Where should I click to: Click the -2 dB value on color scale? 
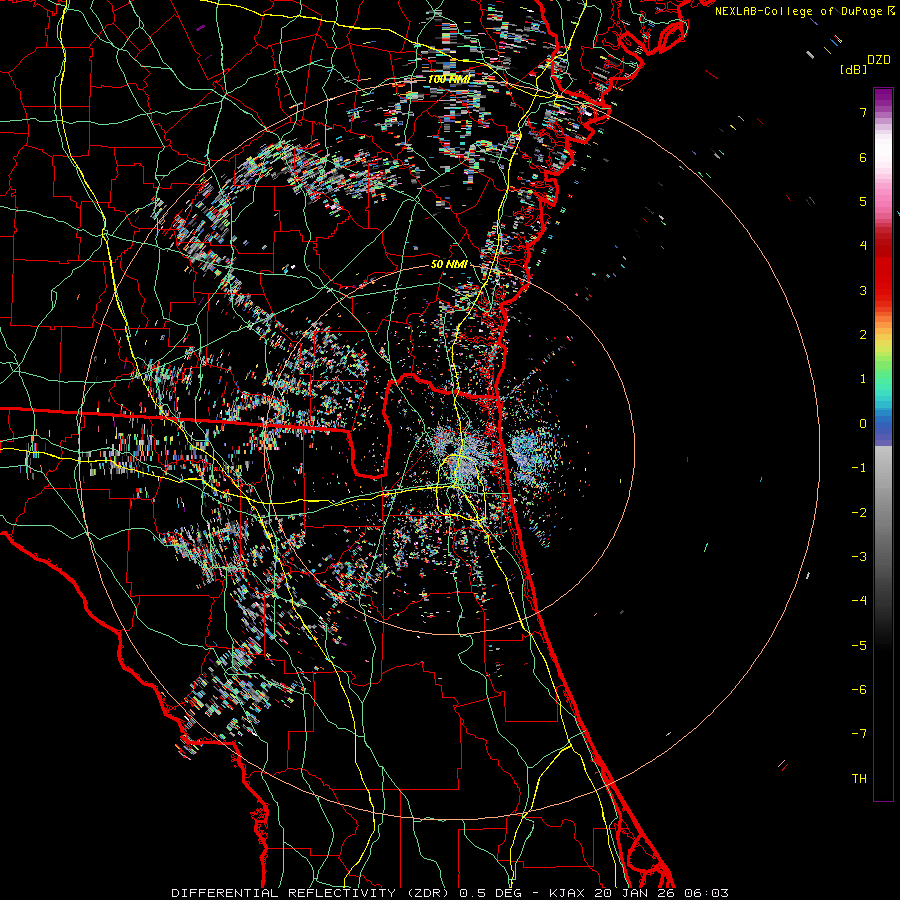click(859, 513)
